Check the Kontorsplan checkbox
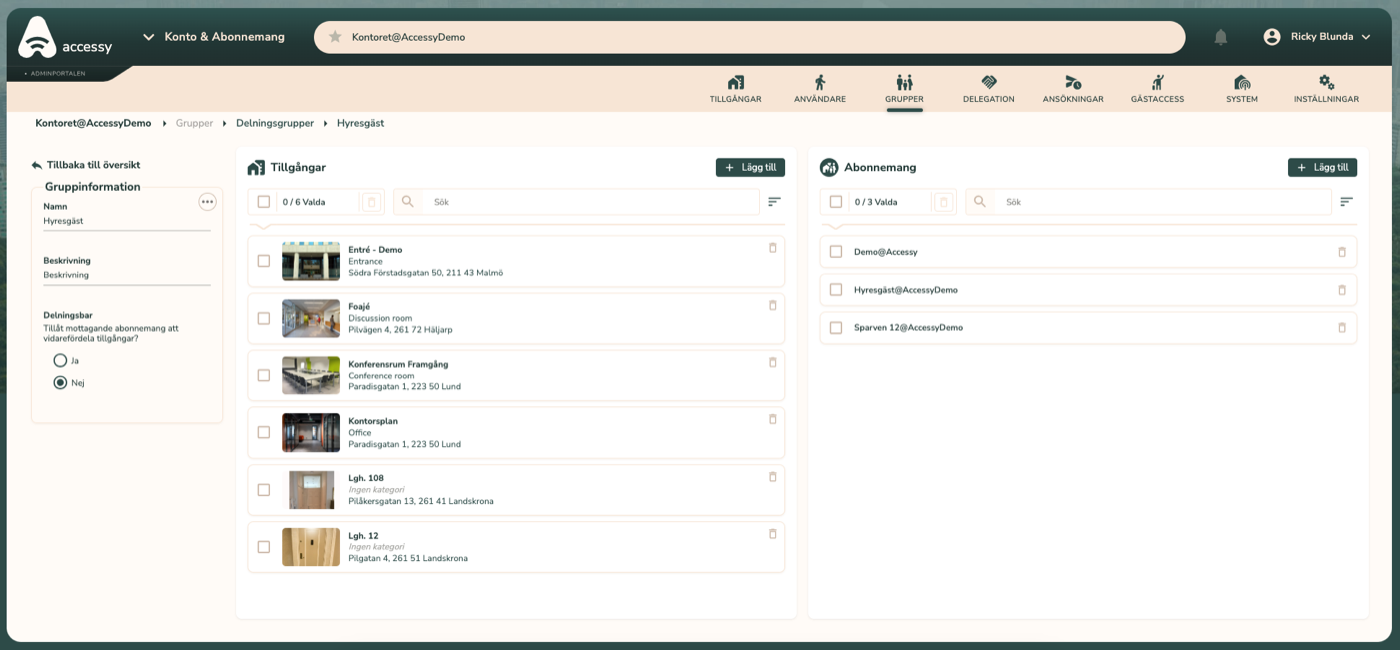 (264, 433)
